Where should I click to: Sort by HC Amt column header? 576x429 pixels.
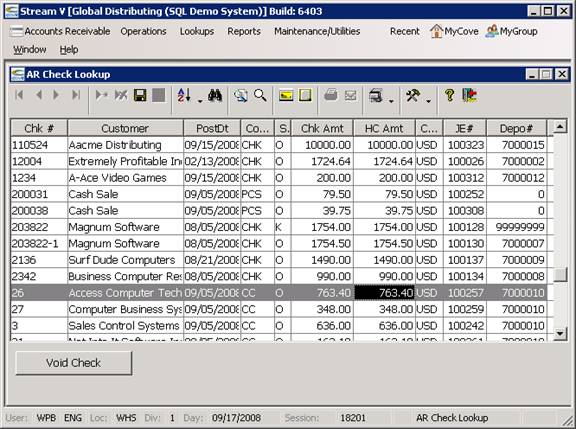(384, 128)
